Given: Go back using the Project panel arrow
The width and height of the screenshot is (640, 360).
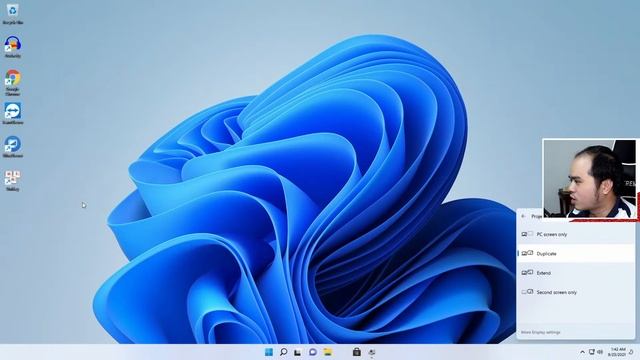Looking at the screenshot, I should 524,216.
